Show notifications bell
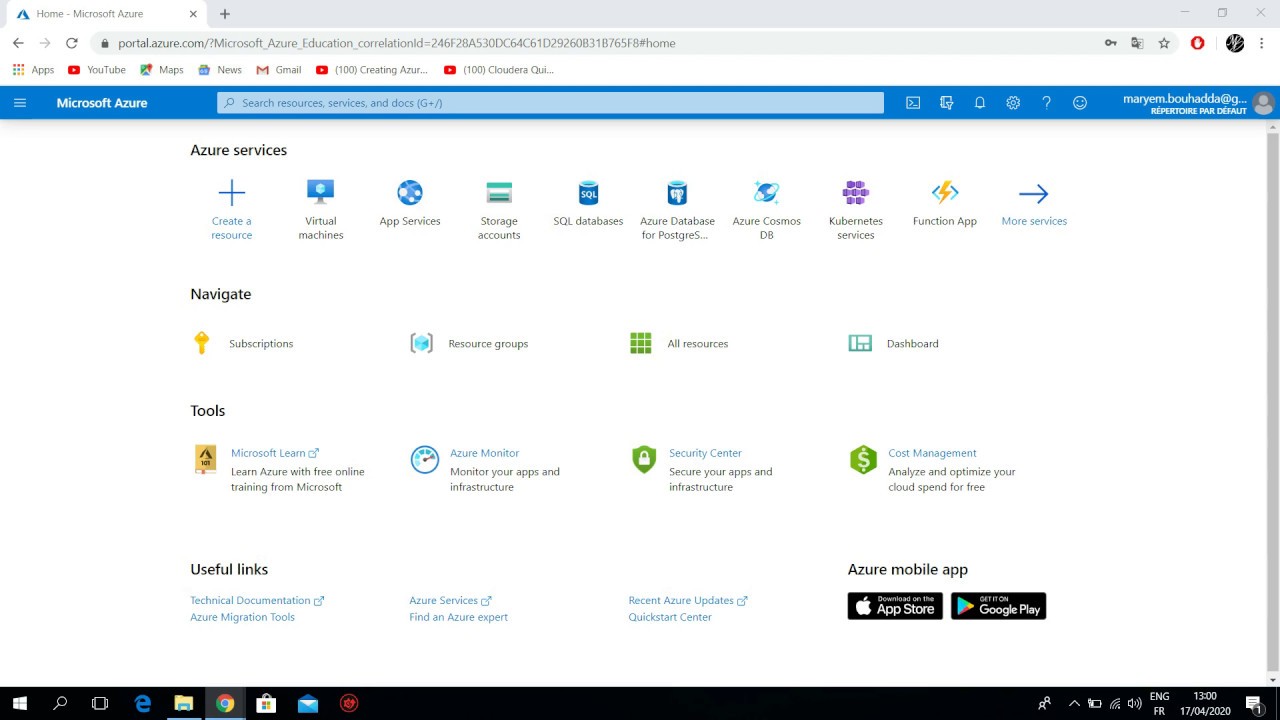 pyautogui.click(x=980, y=103)
